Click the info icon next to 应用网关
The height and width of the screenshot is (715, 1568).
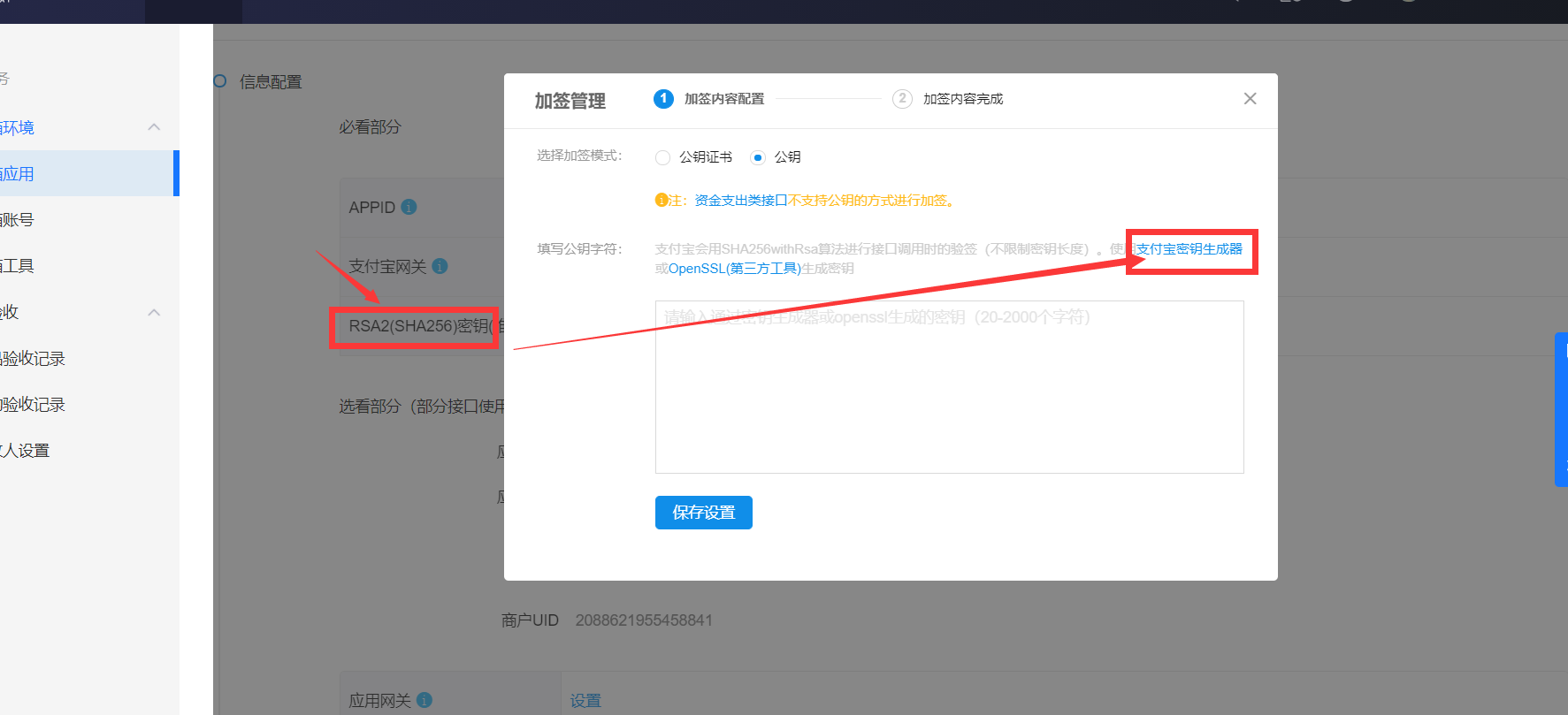pyautogui.click(x=425, y=700)
